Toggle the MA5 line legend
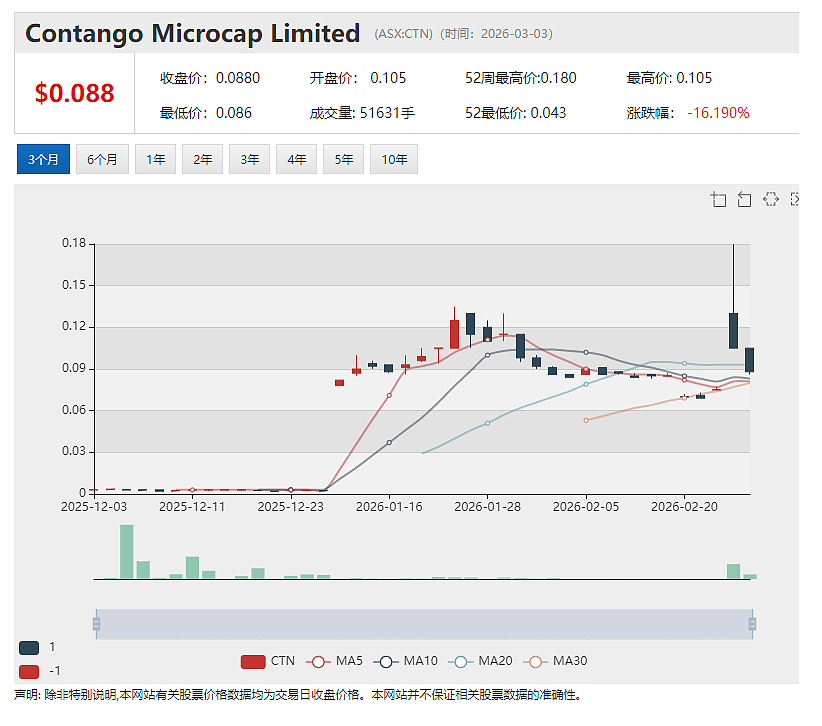Screen dimensions: 822x726 tap(334, 661)
